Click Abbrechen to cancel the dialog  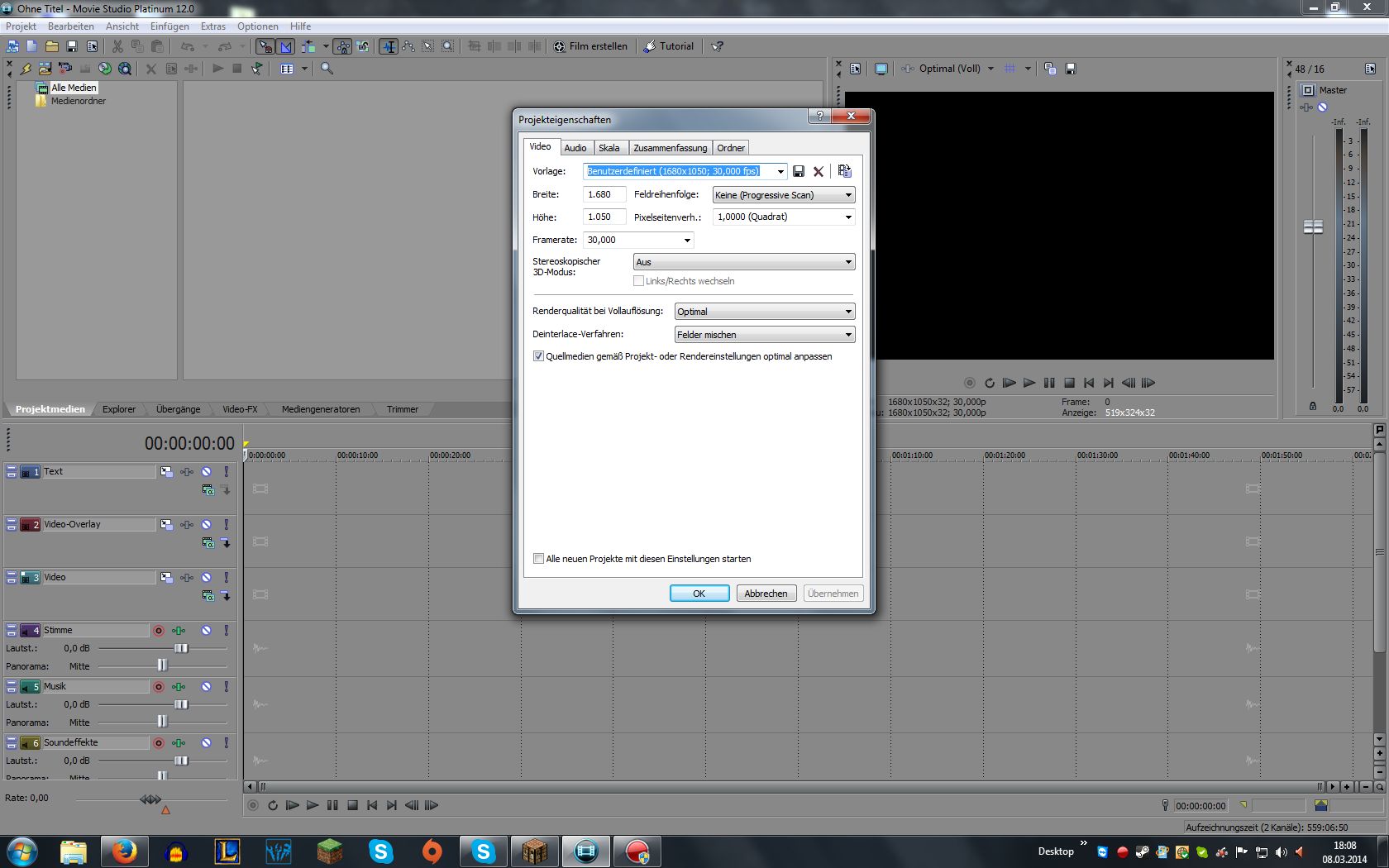766,594
